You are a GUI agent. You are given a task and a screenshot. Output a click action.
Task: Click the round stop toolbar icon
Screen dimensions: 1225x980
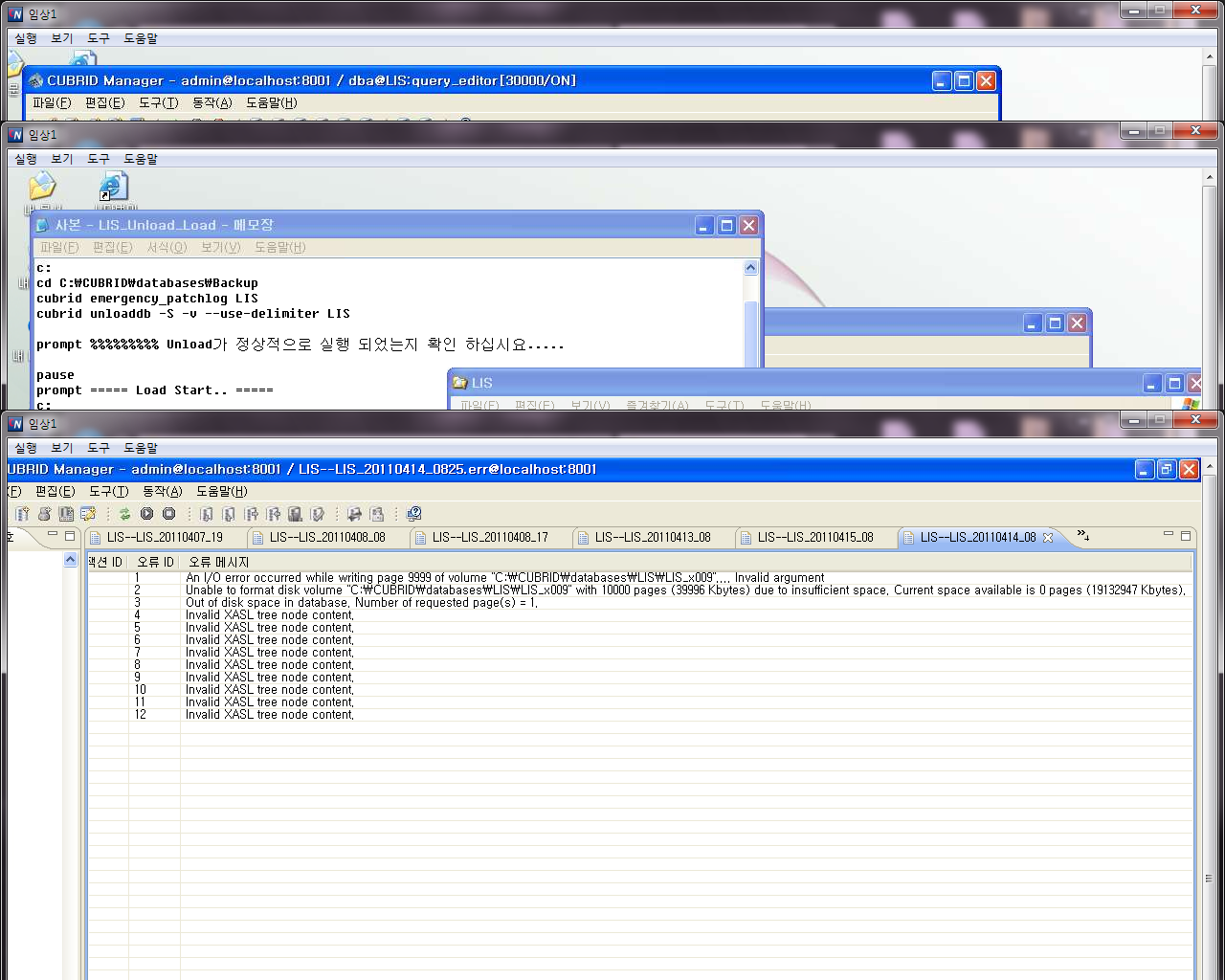(169, 514)
